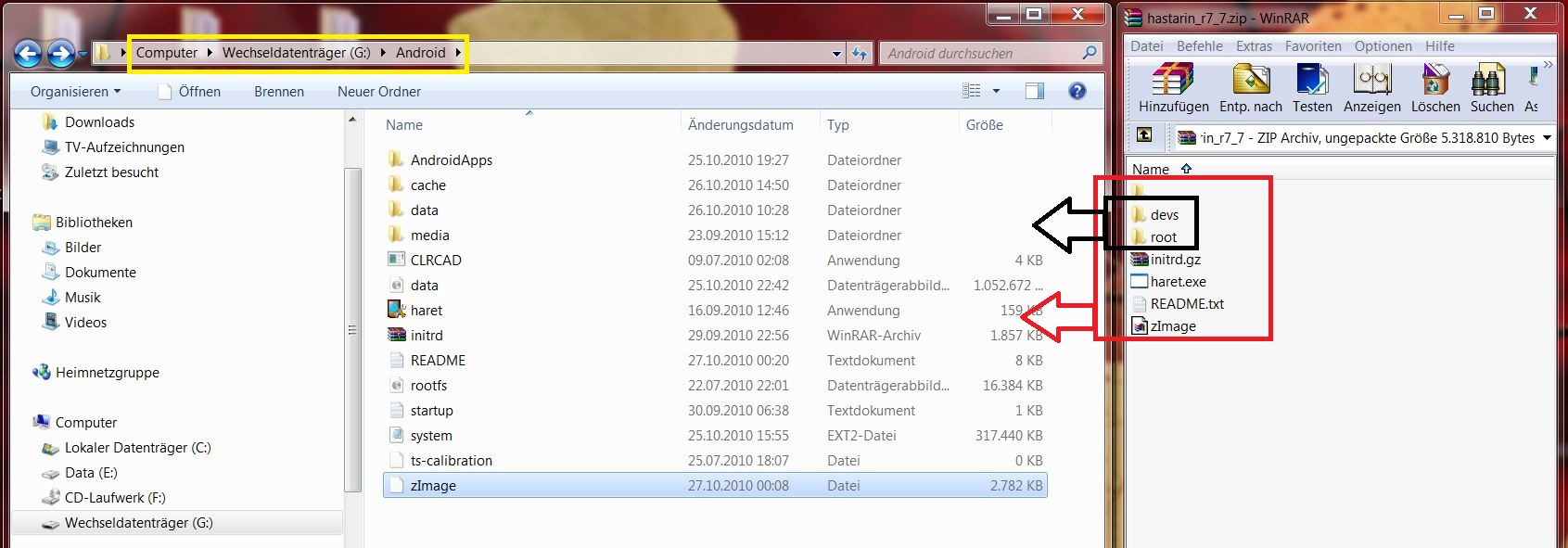The height and width of the screenshot is (548, 1568).
Task: Click the Neuer Ordner button
Action: pyautogui.click(x=379, y=92)
